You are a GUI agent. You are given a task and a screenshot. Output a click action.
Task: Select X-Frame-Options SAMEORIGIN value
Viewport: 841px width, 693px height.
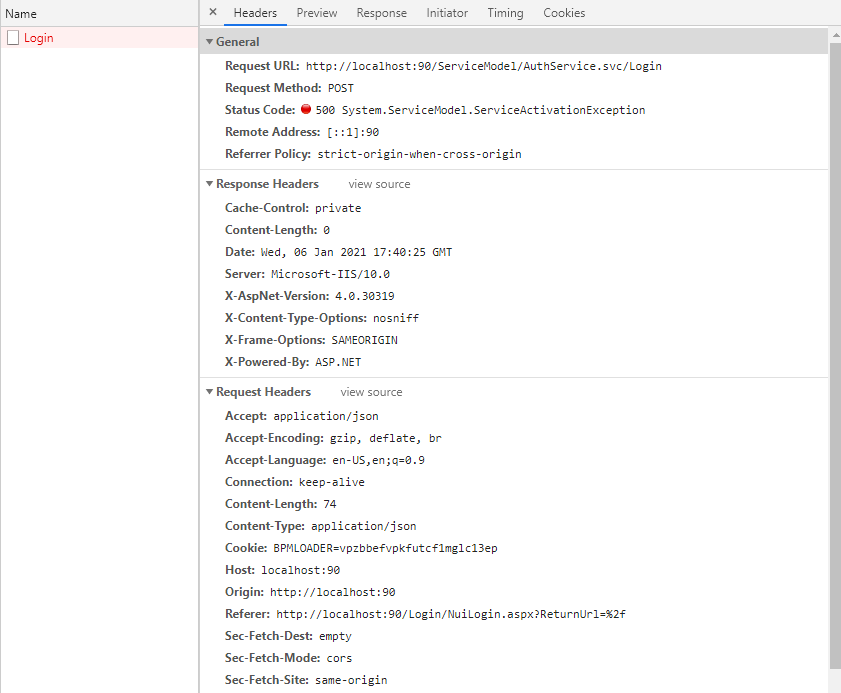point(365,341)
